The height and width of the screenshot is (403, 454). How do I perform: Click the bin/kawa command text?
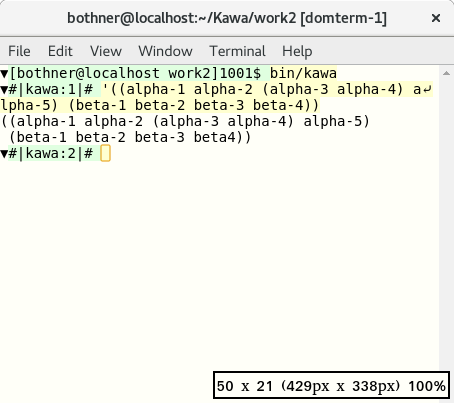click(303, 73)
